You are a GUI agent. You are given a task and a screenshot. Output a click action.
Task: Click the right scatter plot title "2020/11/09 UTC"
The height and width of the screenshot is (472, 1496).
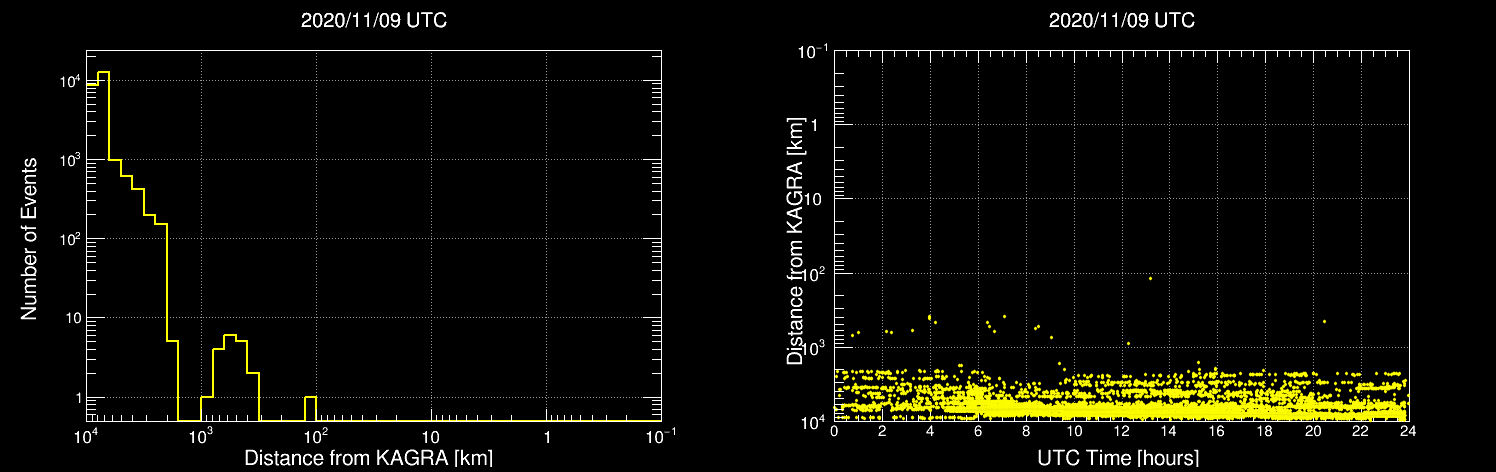(1121, 21)
